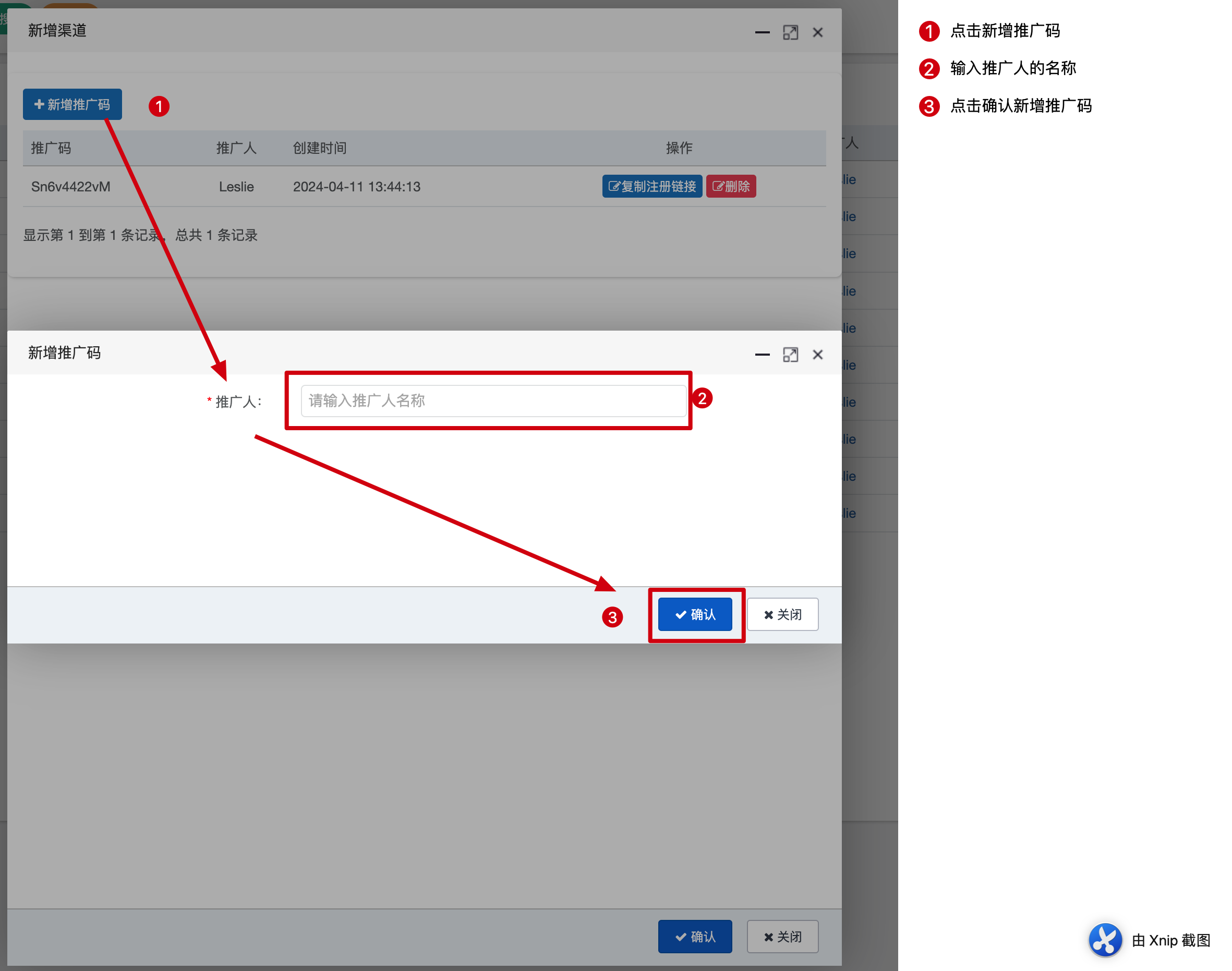Confirm with 确认 in the 新增推广码 dialog
1232x971 pixels.
[x=695, y=614]
